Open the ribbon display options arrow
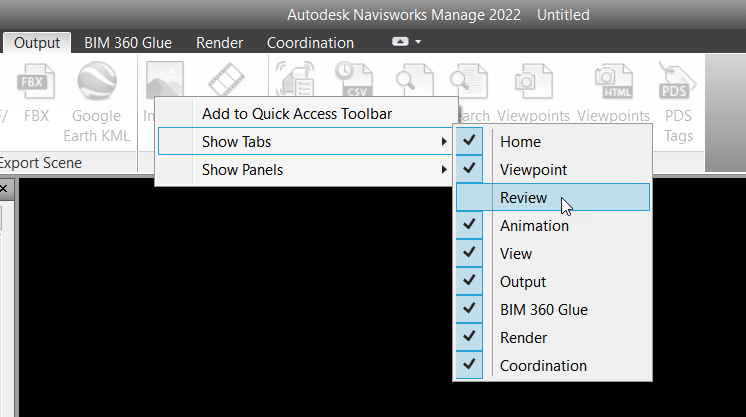 418,42
